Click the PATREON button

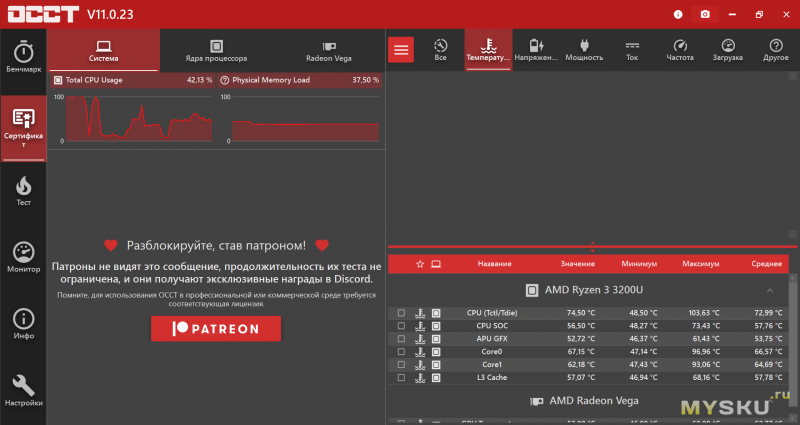(x=216, y=329)
